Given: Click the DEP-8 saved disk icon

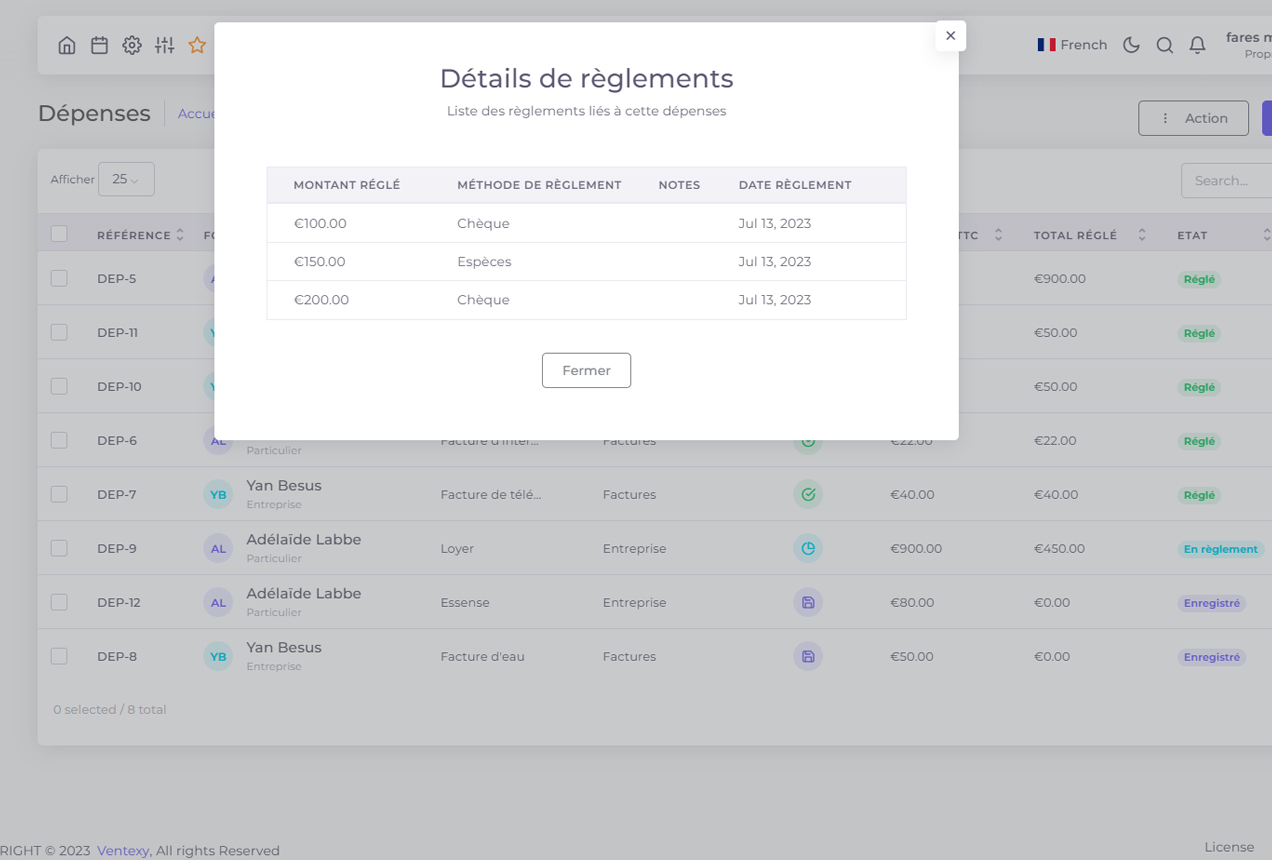Looking at the screenshot, I should [808, 656].
